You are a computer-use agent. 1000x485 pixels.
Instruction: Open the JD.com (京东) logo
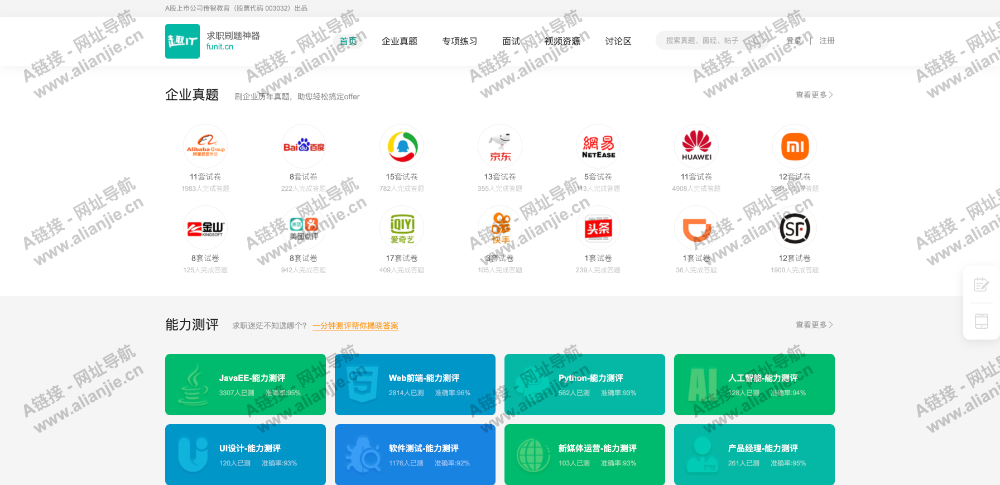(500, 147)
